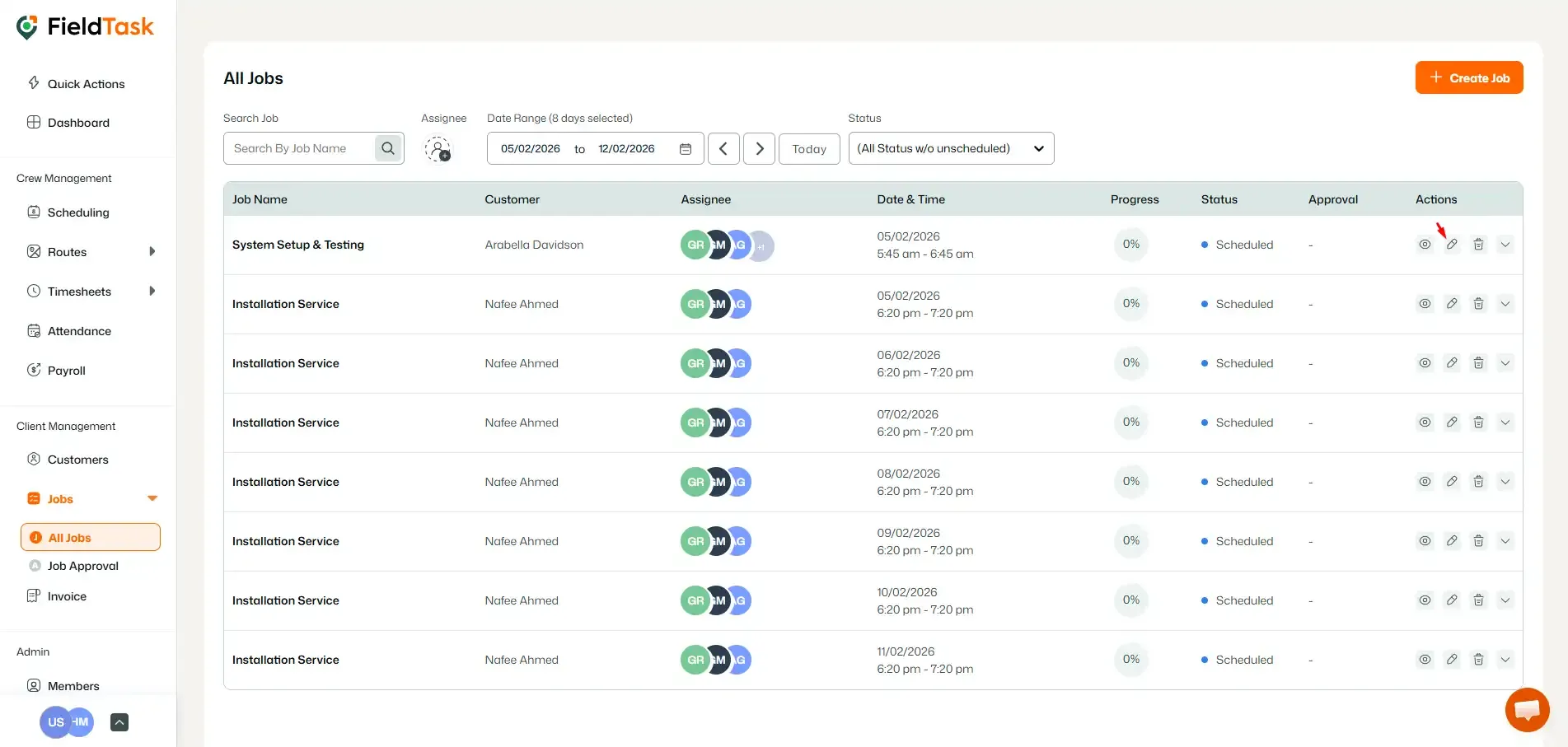1568x747 pixels.
Task: Click the search magnifier in Search Job field
Action: [x=387, y=148]
